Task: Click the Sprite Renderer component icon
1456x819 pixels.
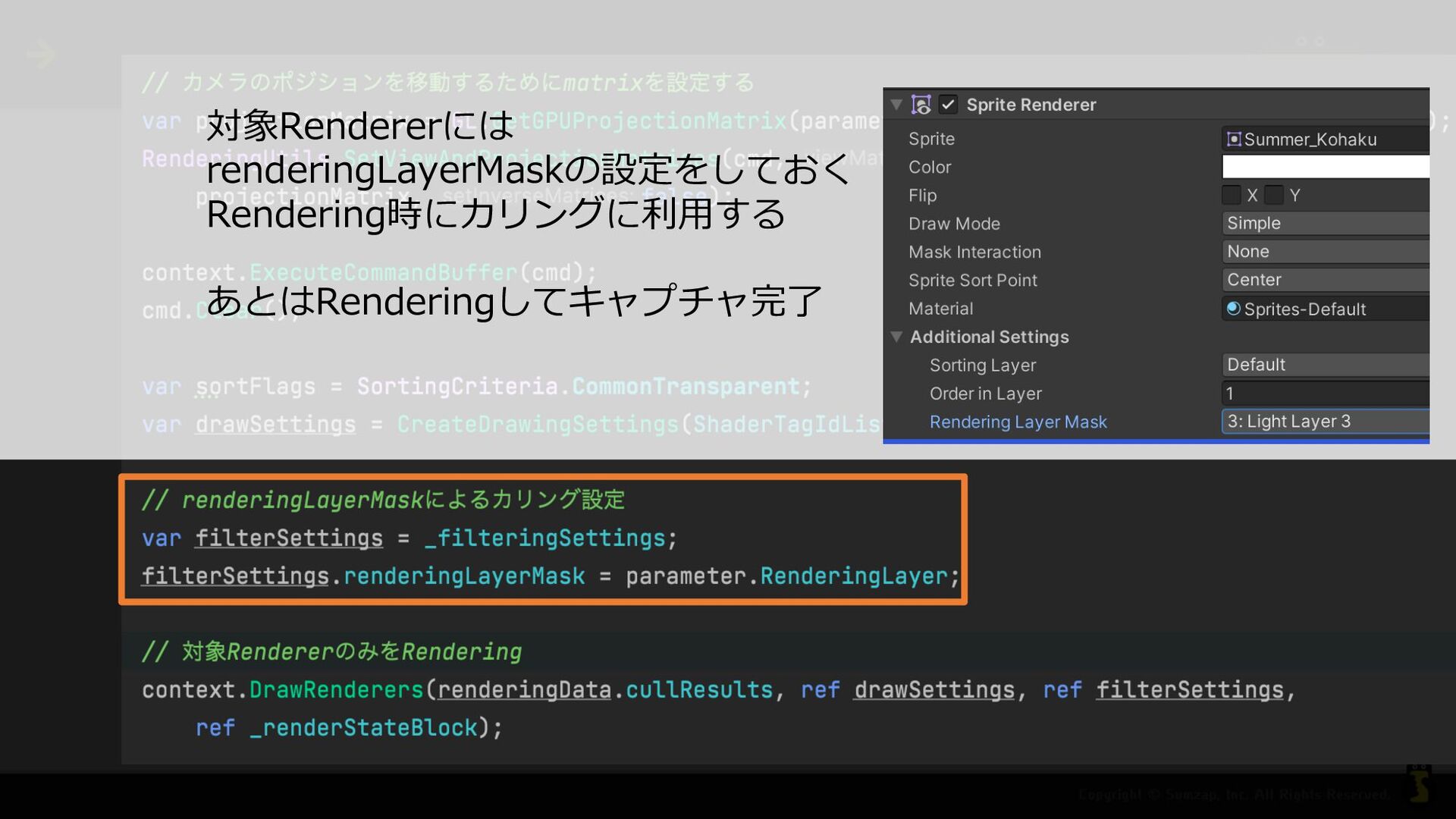Action: (x=921, y=105)
